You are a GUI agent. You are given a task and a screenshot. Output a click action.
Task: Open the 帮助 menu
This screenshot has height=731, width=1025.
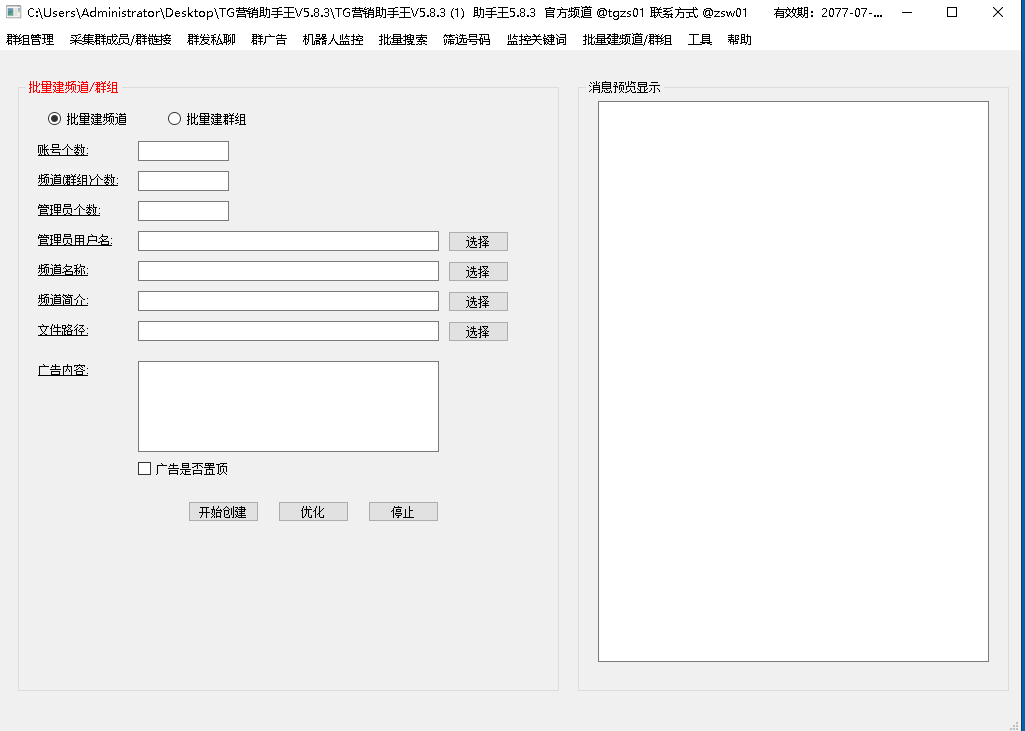(740, 40)
